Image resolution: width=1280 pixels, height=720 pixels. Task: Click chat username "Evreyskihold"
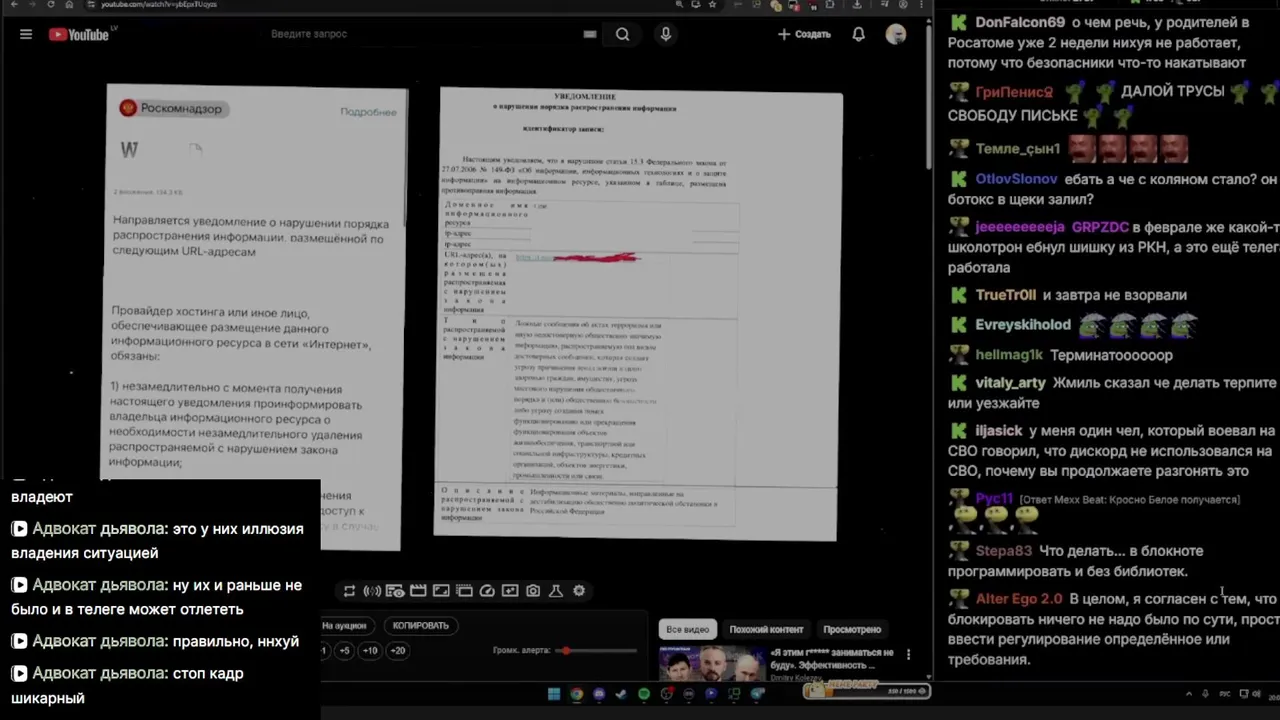(x=1023, y=325)
